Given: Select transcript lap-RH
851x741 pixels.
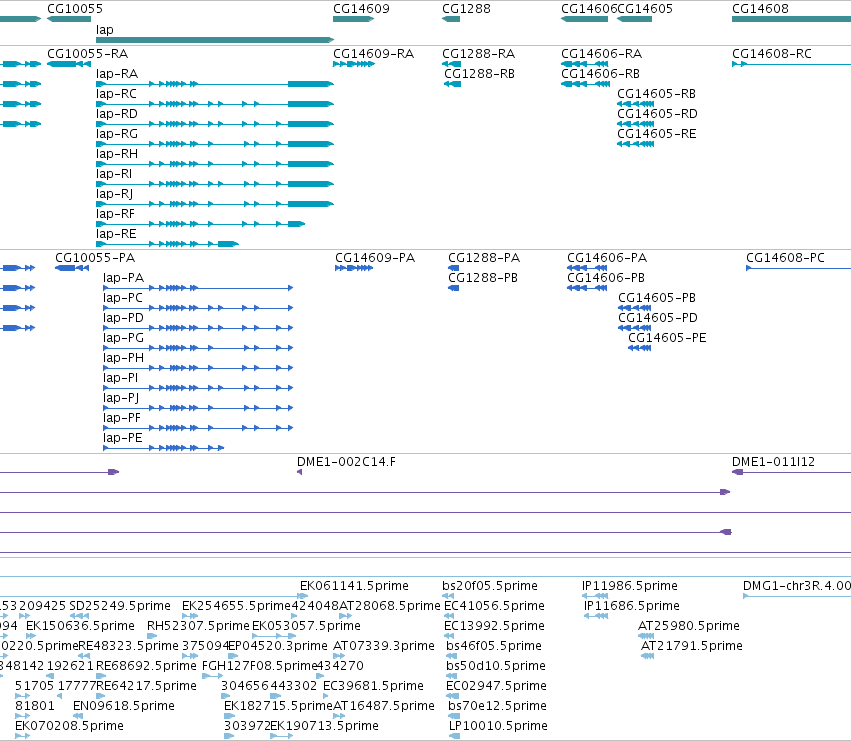Looking at the screenshot, I should pos(215,164).
